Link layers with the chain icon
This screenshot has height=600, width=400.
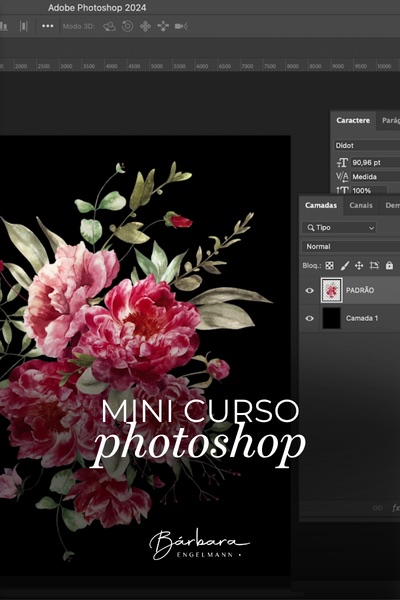377,508
